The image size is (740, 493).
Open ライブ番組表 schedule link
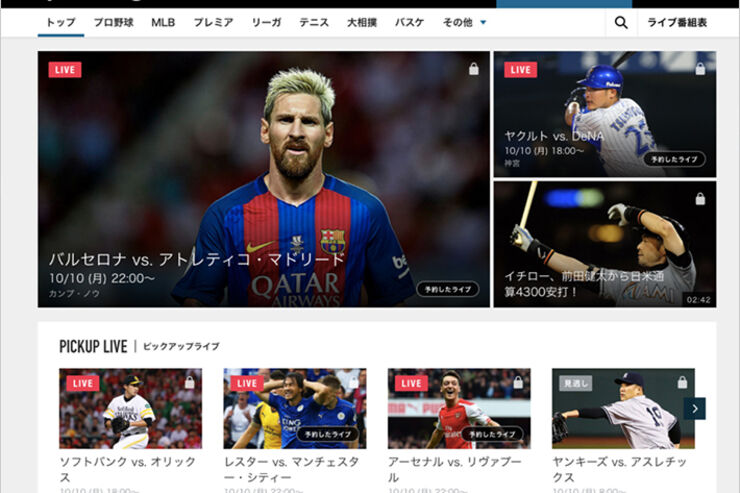(677, 22)
